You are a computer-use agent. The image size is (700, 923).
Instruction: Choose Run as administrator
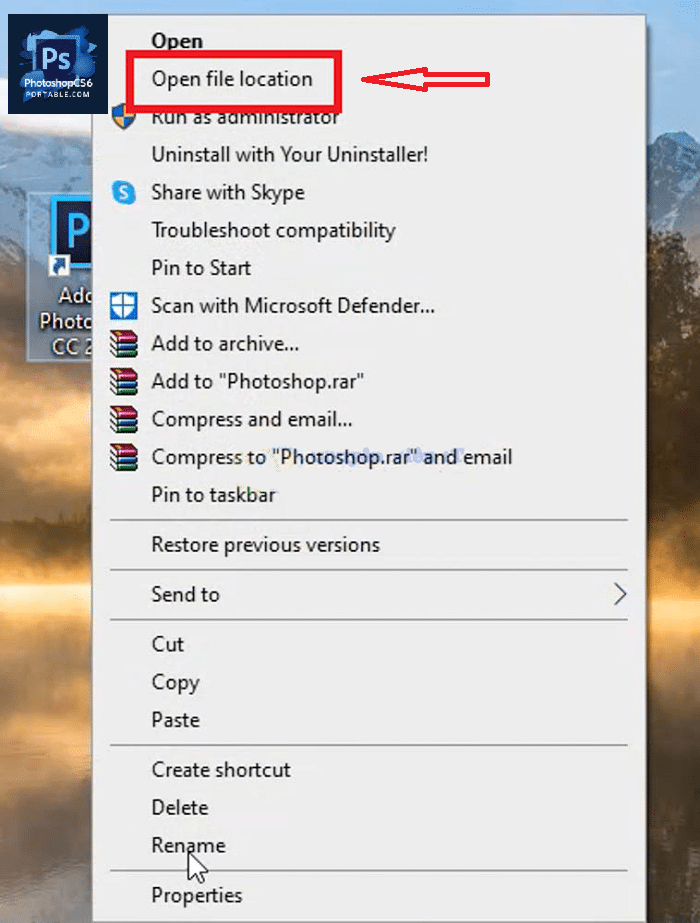tap(244, 117)
